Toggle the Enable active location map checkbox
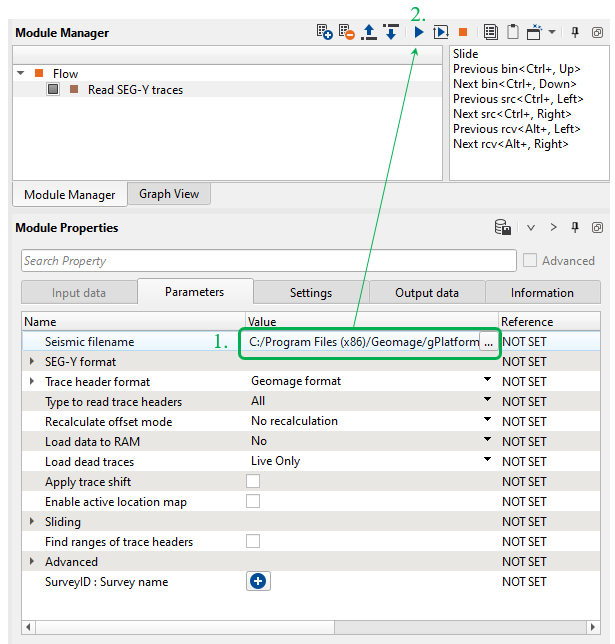Screen dimensions: 615x644 (x=254, y=501)
